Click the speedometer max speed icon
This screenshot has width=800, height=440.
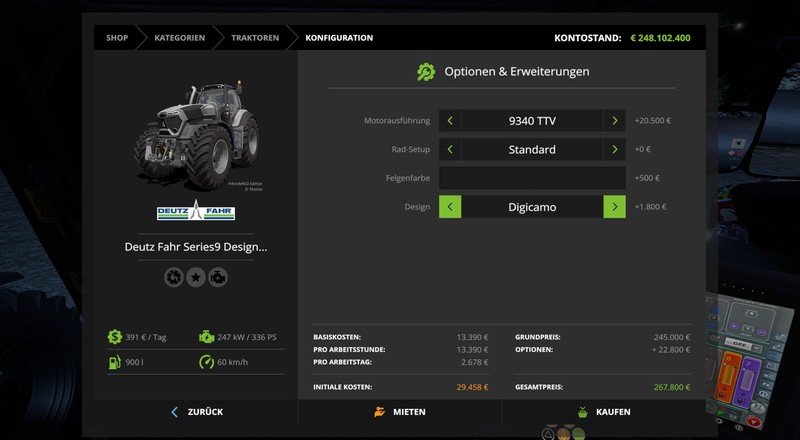pos(206,362)
